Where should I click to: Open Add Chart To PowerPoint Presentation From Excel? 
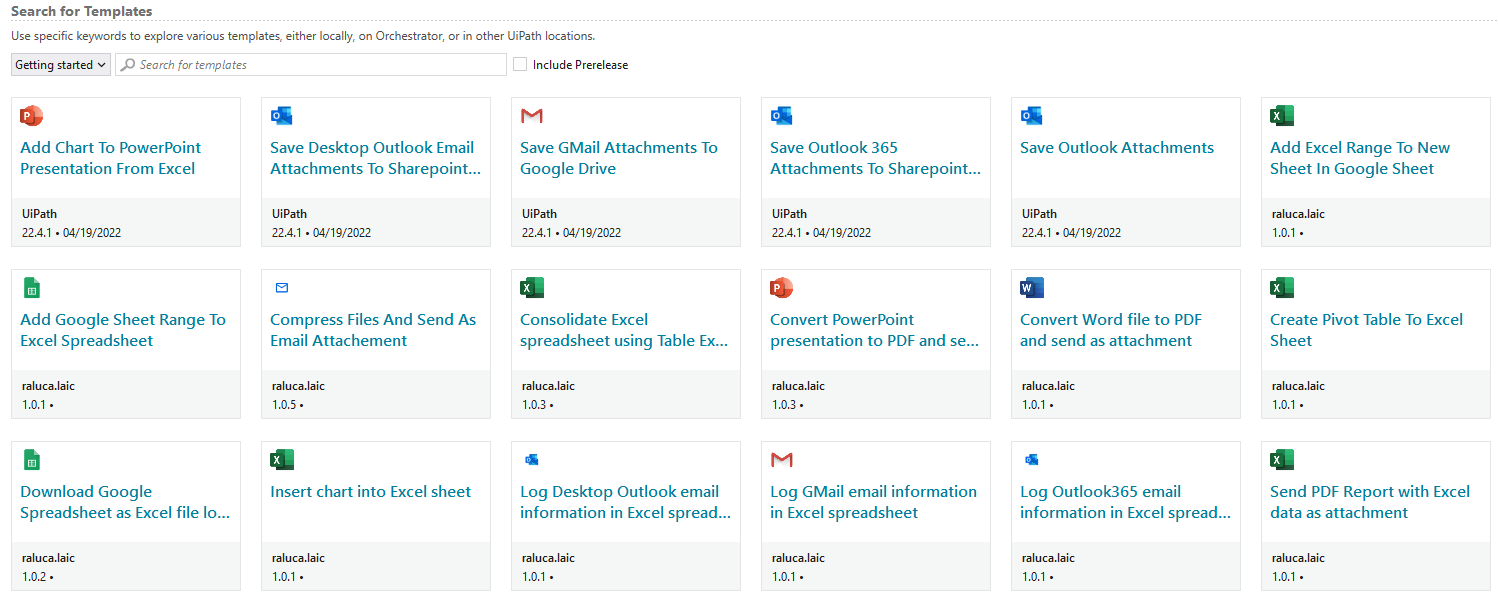pyautogui.click(x=111, y=158)
